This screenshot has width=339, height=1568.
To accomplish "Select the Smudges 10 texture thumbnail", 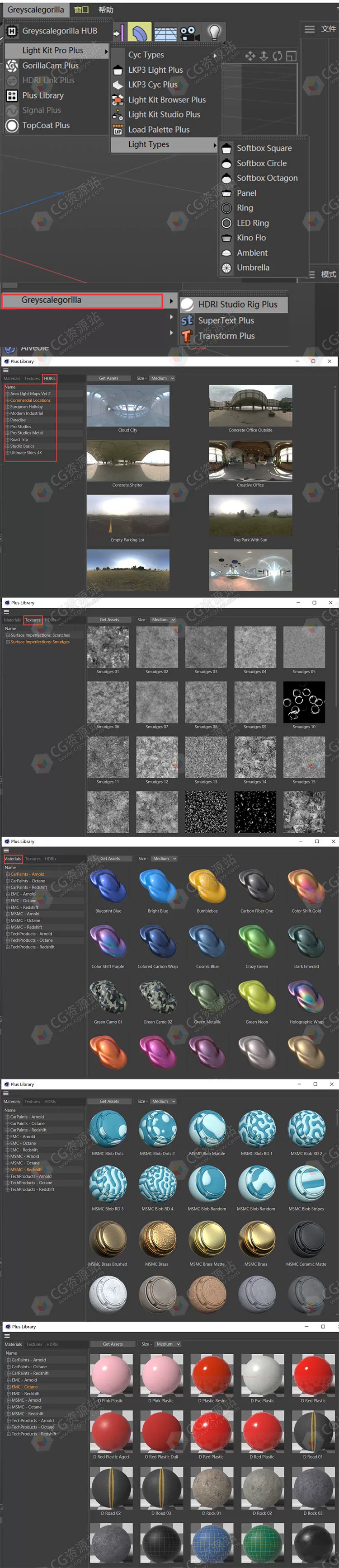I will click(304, 702).
